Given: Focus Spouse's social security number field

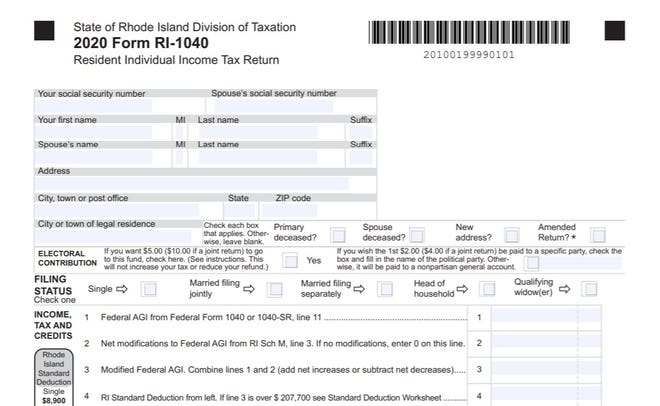Looking at the screenshot, I should coord(290,105).
